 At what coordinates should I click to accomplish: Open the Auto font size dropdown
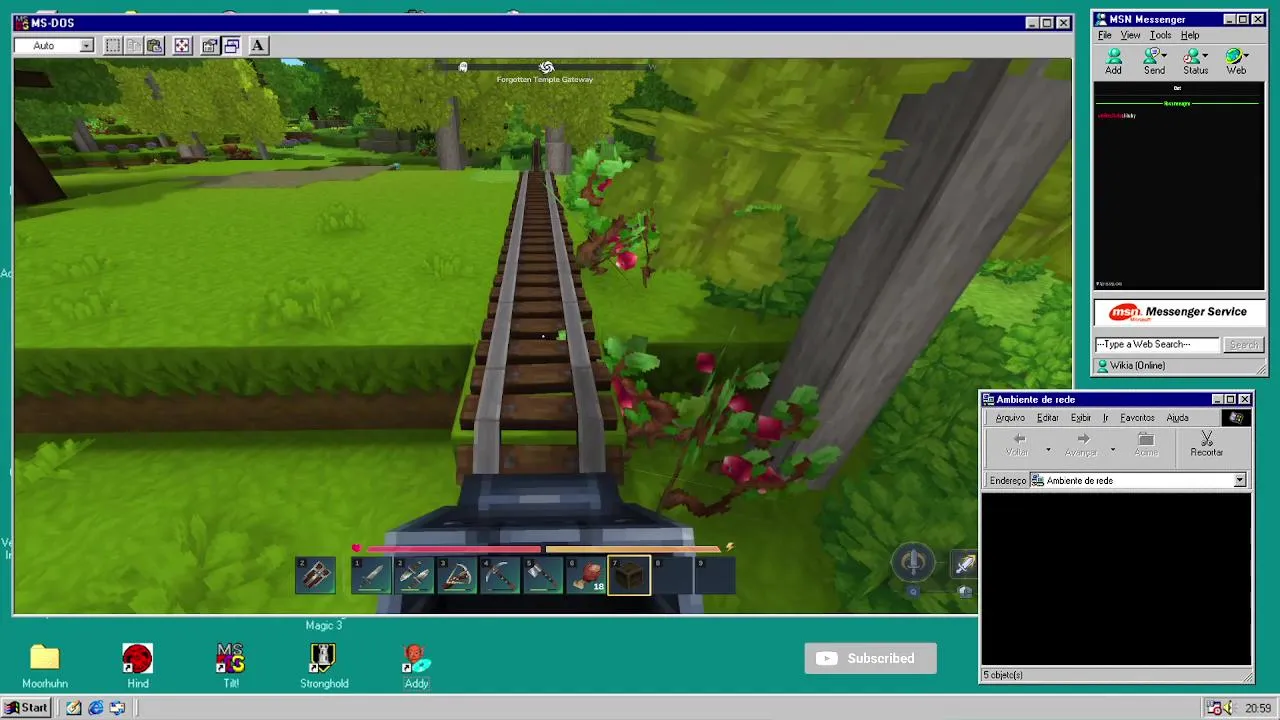tap(87, 45)
